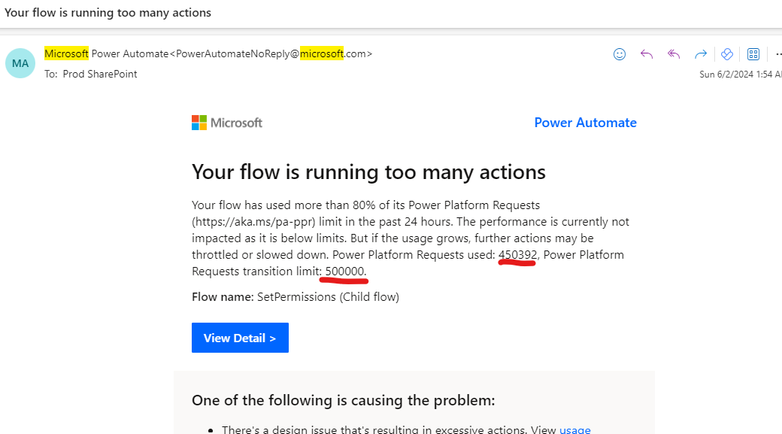Click the underlined 450392 requests number
This screenshot has height=434, width=782.
pos(517,255)
